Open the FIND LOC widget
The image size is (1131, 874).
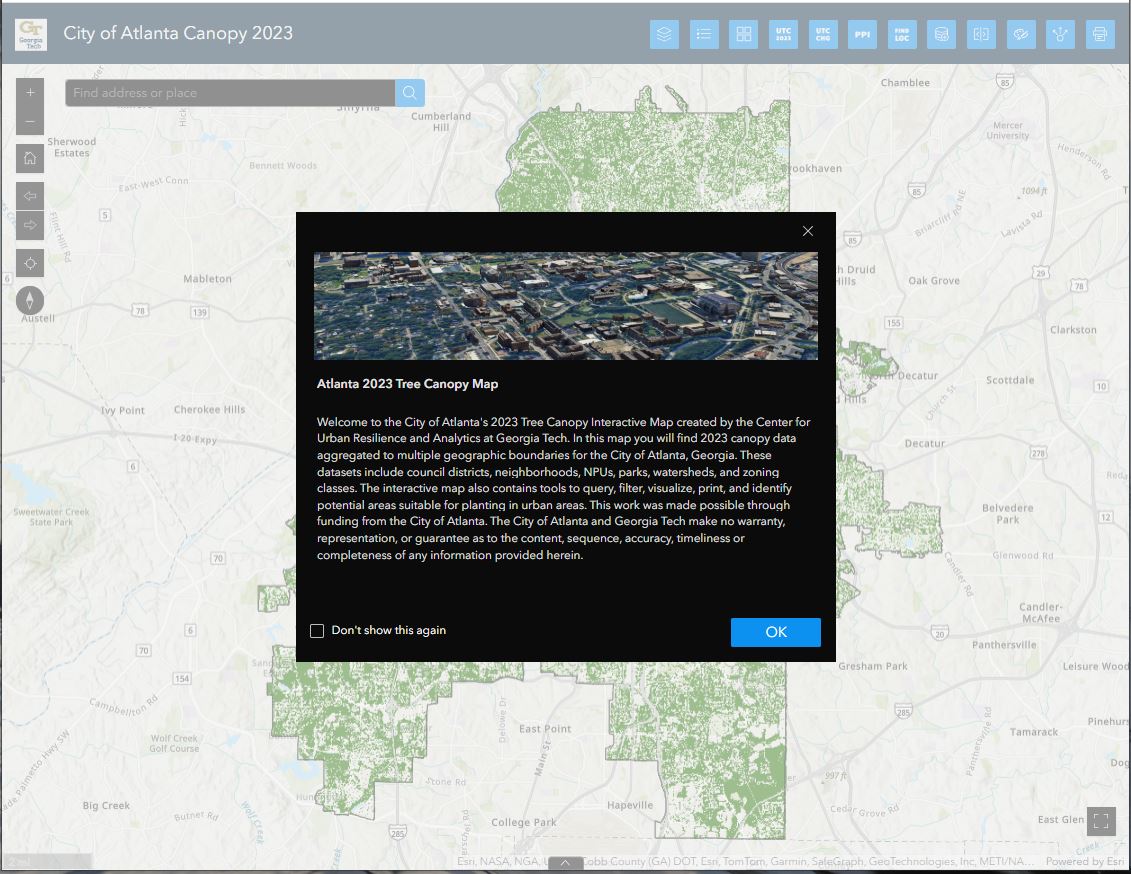point(902,34)
